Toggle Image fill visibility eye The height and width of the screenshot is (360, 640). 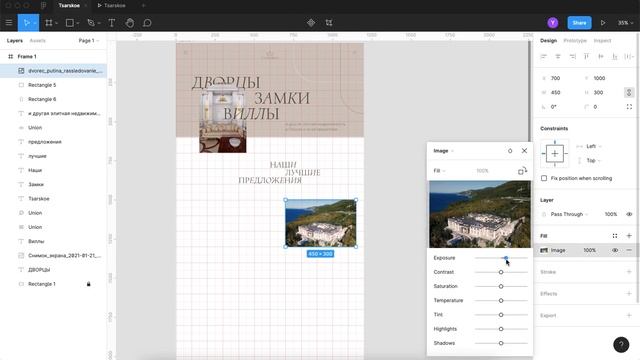[615, 250]
